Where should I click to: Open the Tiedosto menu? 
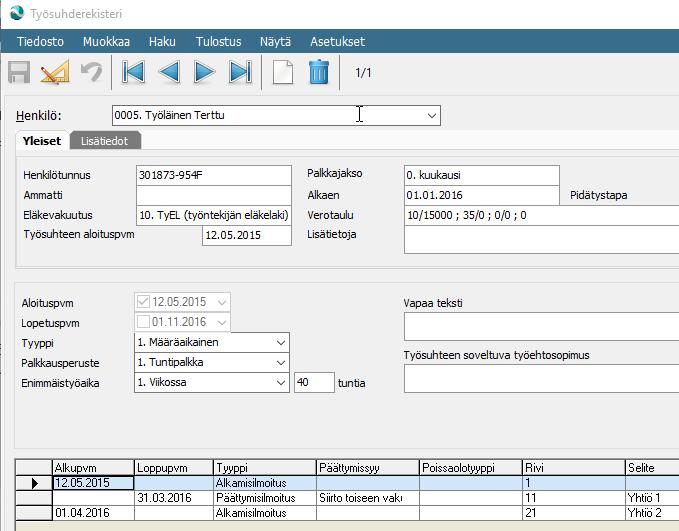point(40,42)
